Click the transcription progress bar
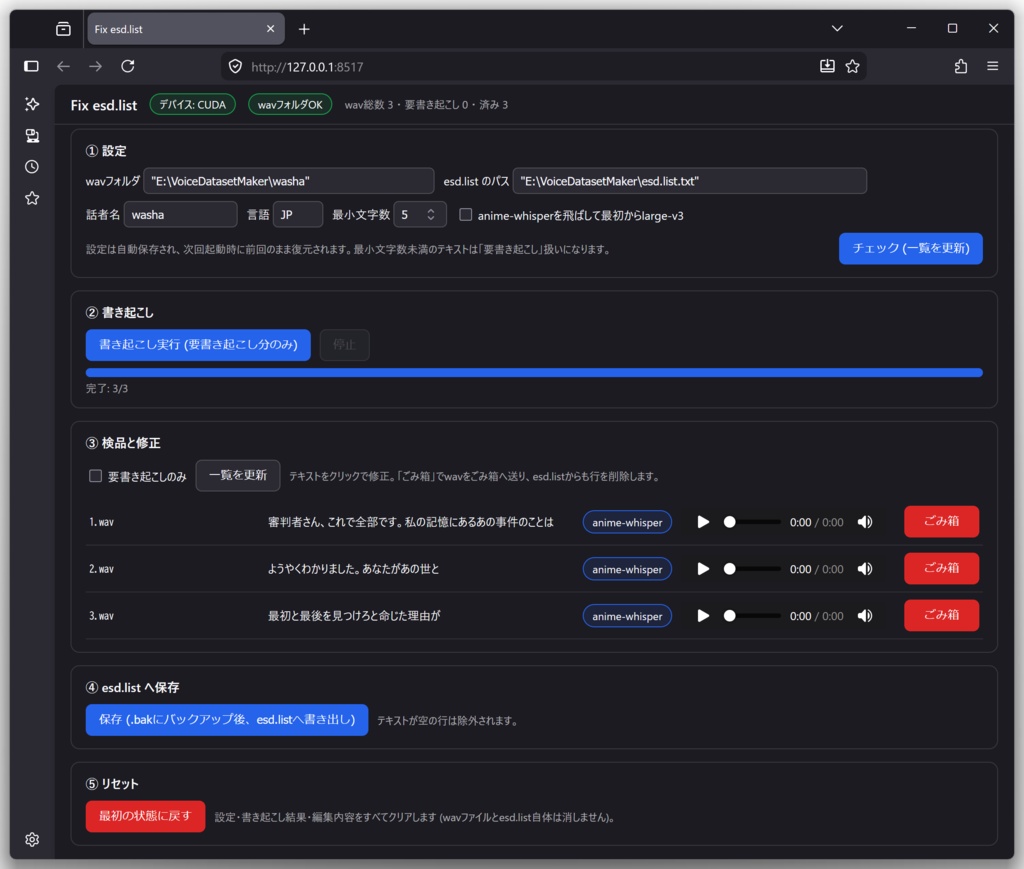The height and width of the screenshot is (869, 1024). [534, 373]
